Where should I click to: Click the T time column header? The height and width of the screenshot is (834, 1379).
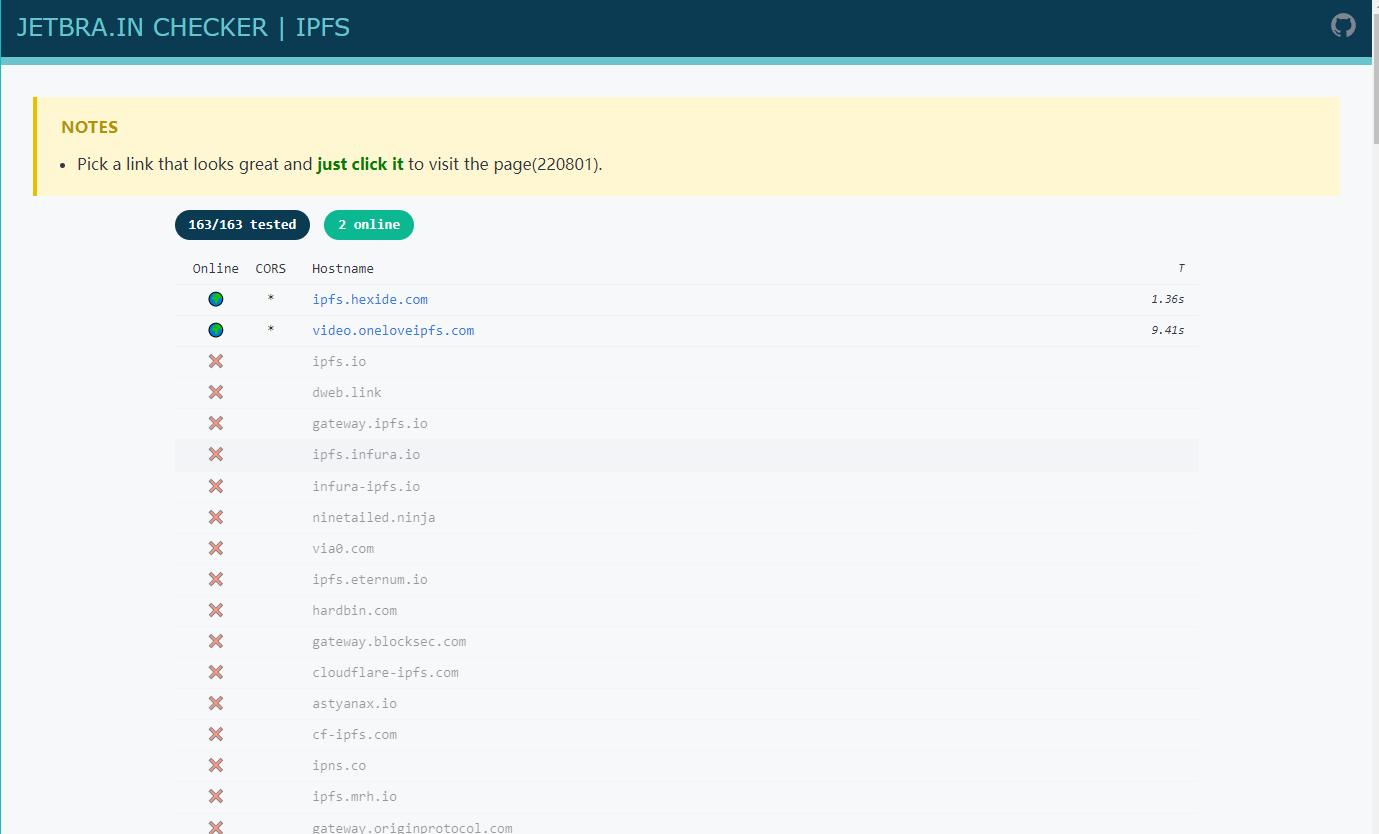click(x=1181, y=268)
